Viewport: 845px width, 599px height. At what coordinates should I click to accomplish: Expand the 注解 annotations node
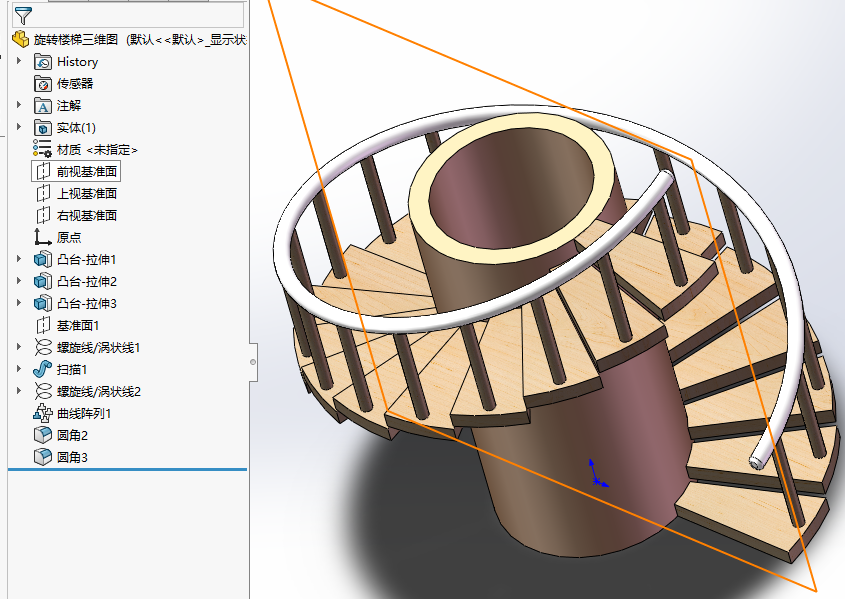pos(19,105)
